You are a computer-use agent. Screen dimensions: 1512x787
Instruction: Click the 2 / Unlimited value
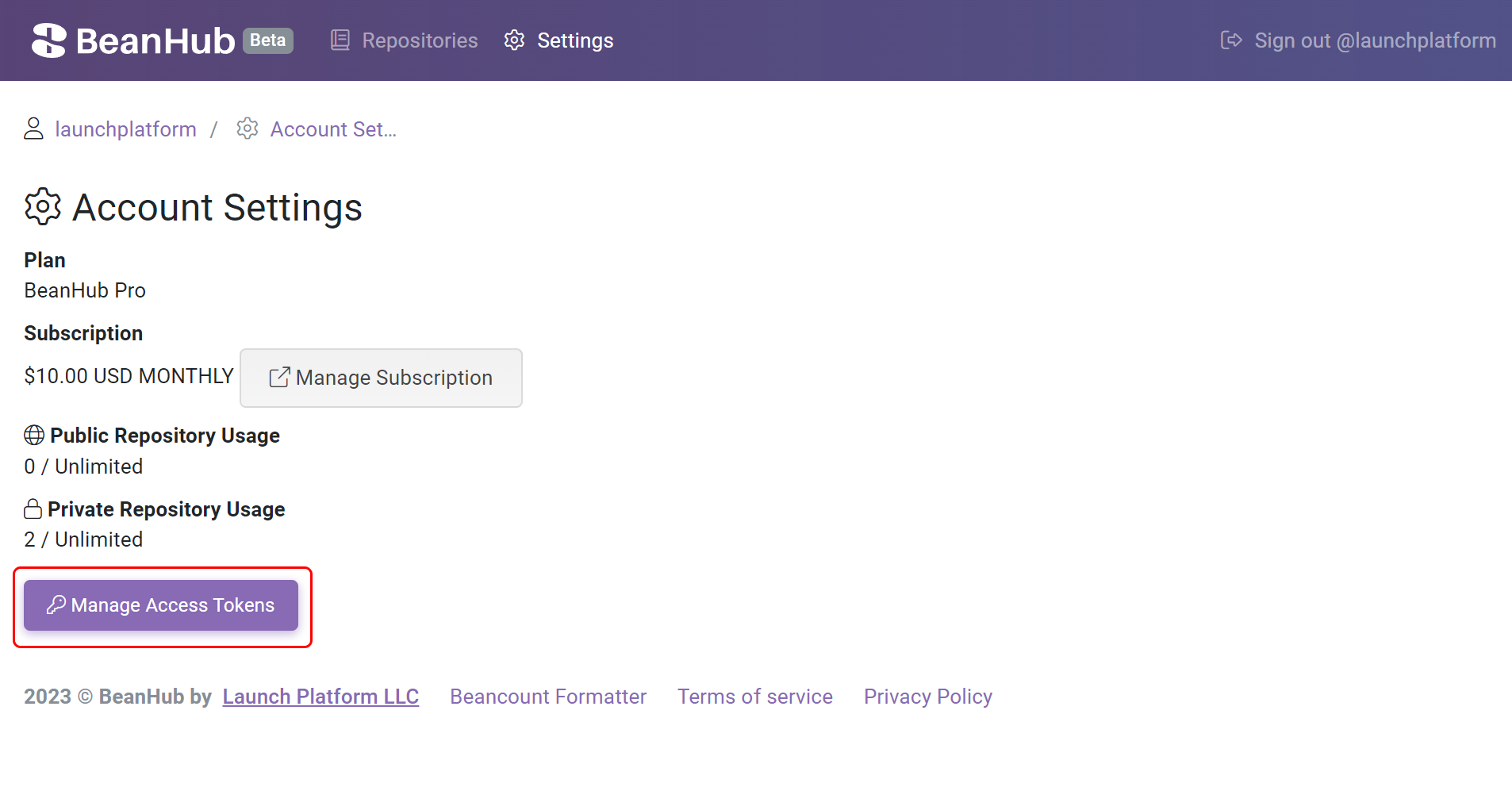[x=83, y=539]
